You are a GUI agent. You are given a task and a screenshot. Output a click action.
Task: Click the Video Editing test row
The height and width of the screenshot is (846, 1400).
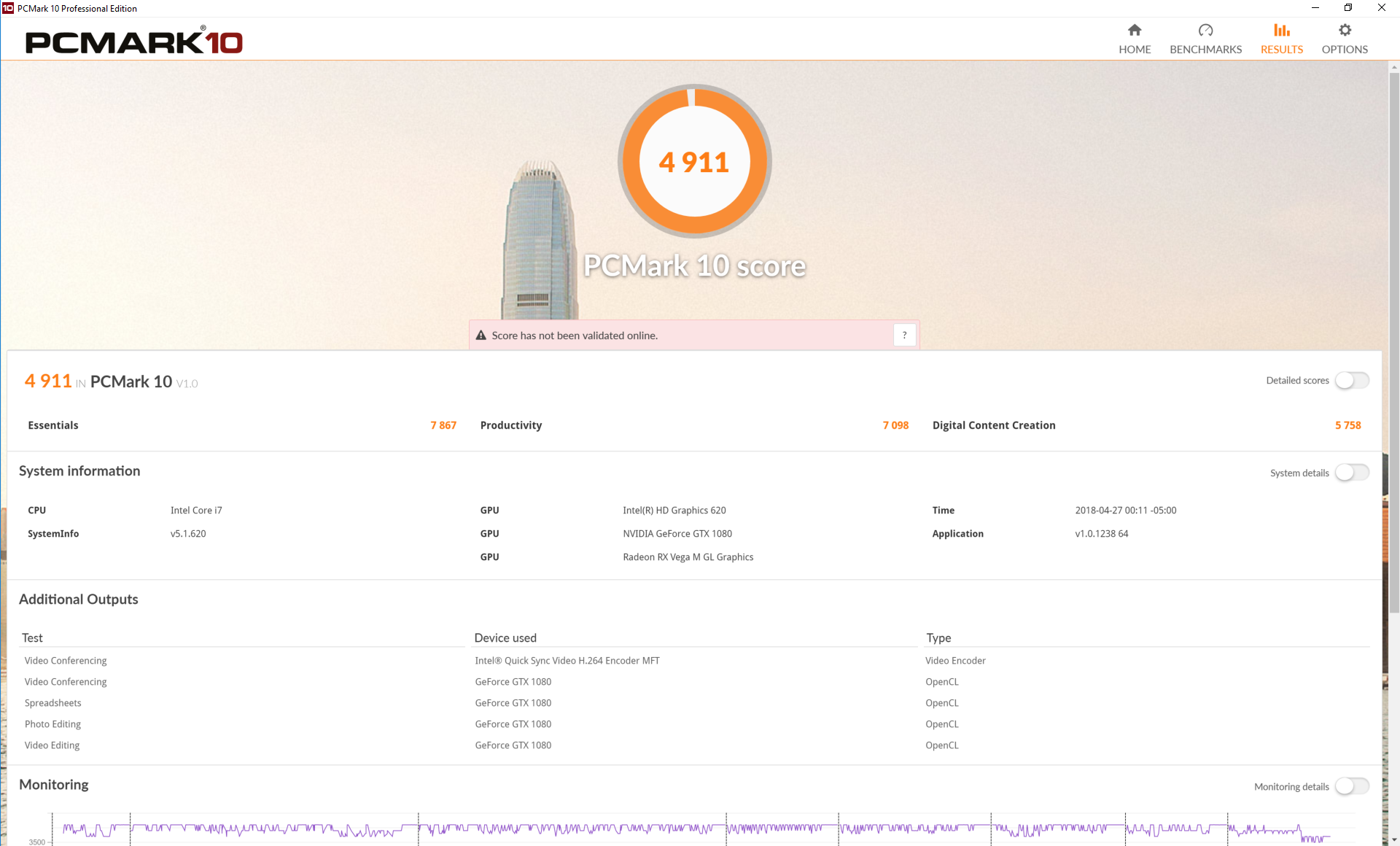pyautogui.click(x=52, y=745)
